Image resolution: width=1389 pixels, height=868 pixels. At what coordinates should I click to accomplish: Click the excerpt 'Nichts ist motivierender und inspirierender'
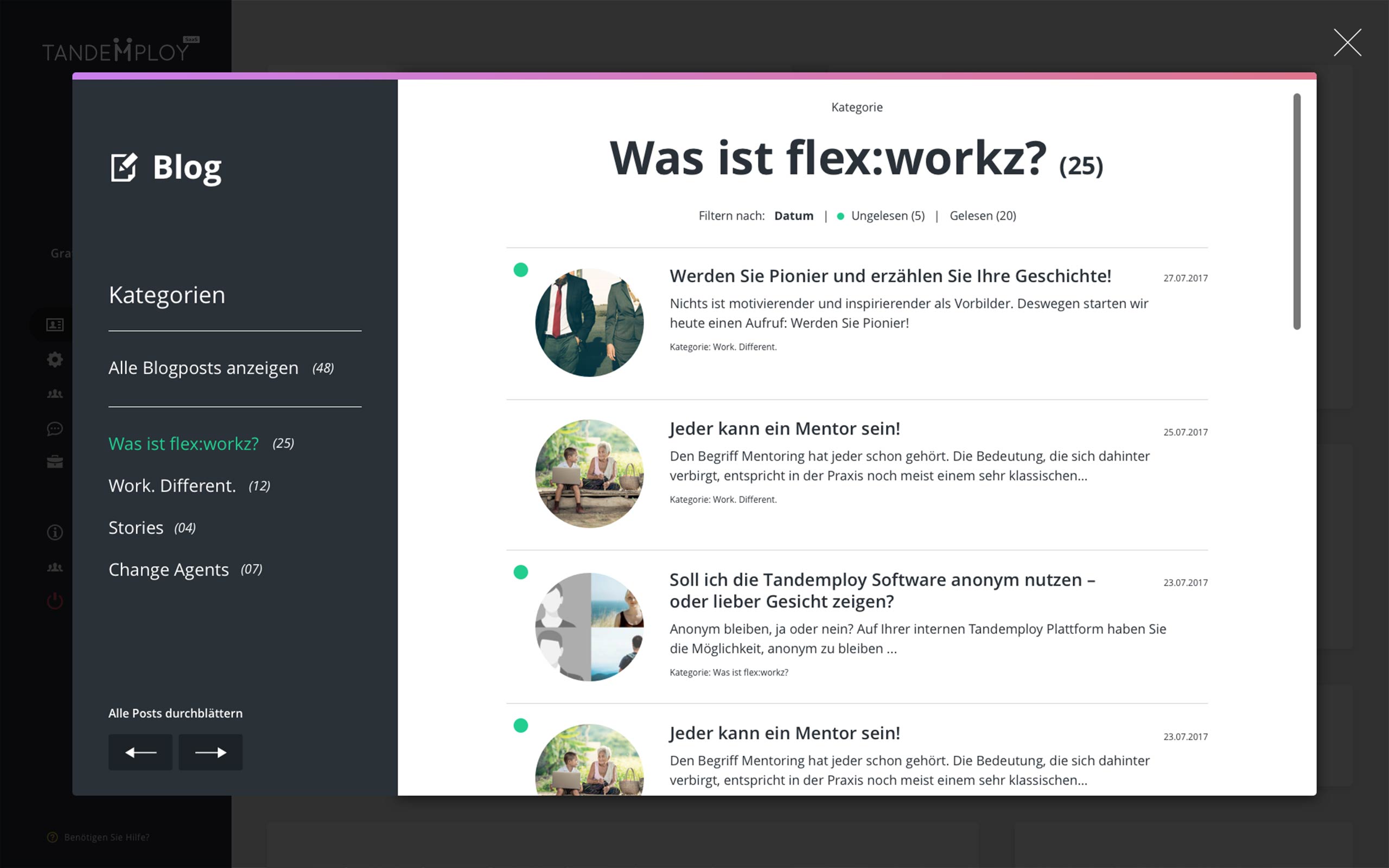pos(909,314)
